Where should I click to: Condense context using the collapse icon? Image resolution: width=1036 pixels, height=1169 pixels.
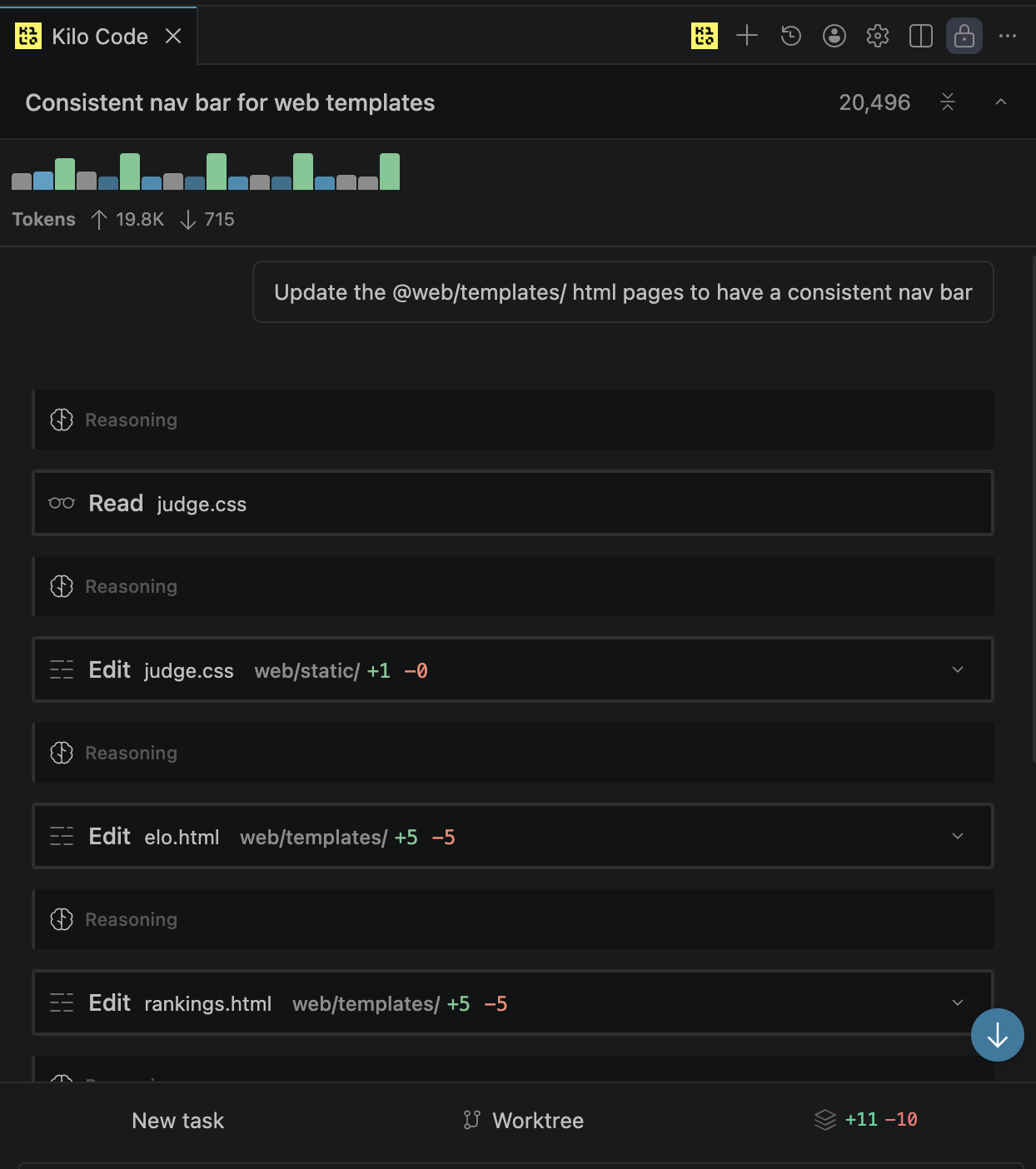pyautogui.click(x=948, y=102)
